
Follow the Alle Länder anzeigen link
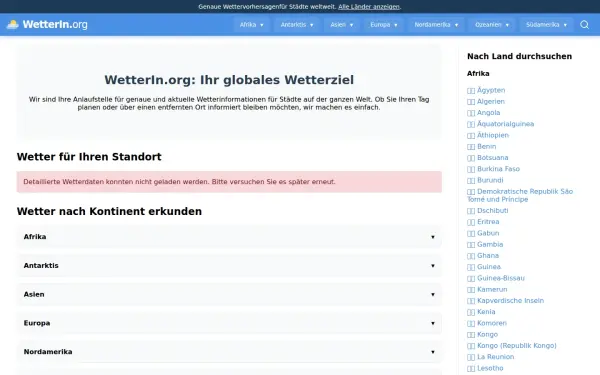pos(369,7)
